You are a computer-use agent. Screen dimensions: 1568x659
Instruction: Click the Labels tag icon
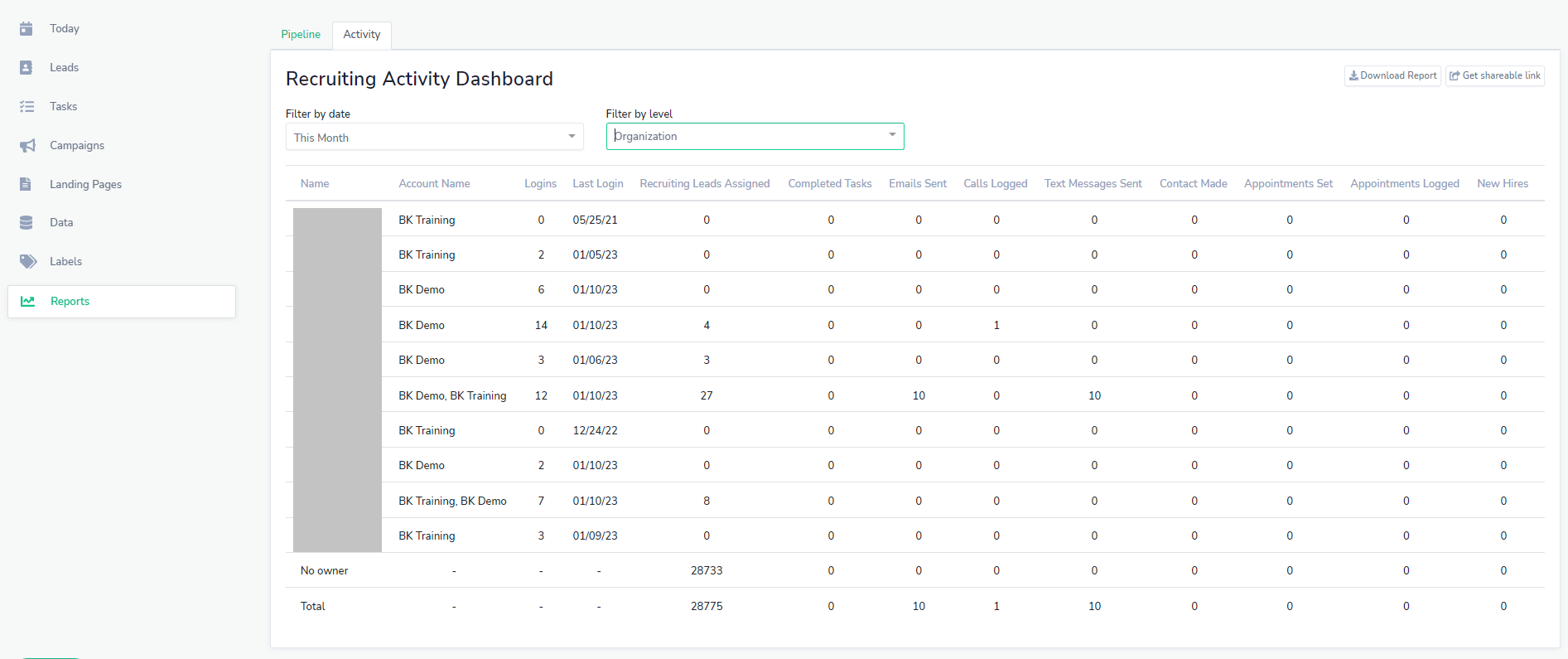[x=28, y=261]
